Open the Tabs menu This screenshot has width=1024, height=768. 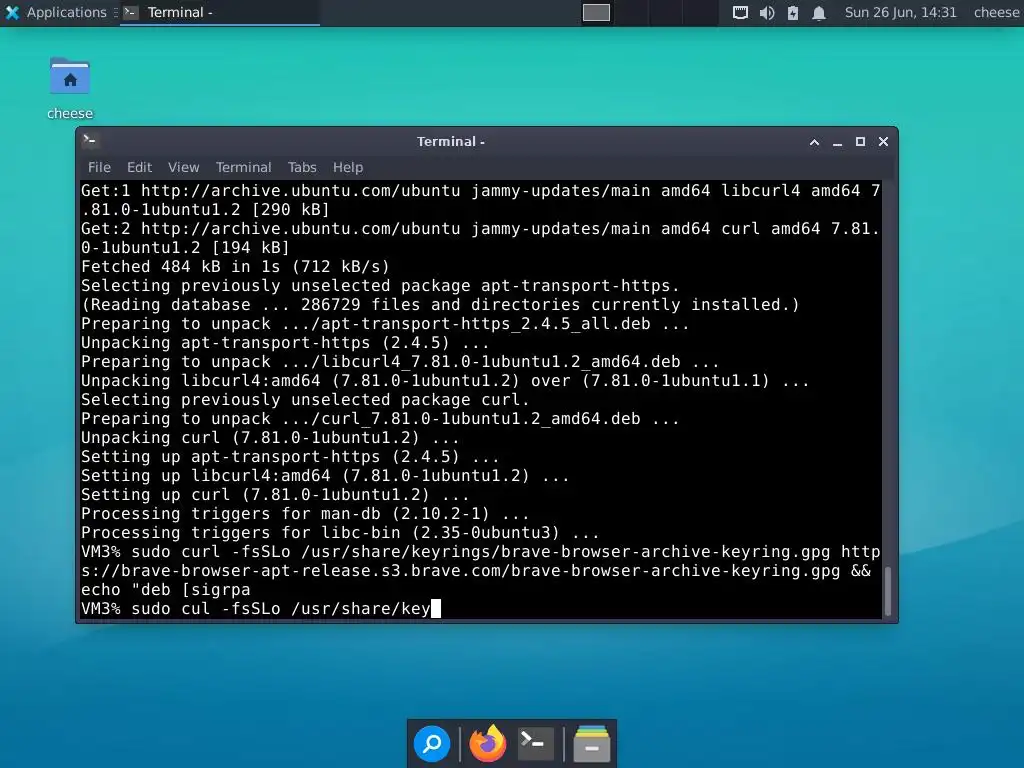[x=302, y=167]
